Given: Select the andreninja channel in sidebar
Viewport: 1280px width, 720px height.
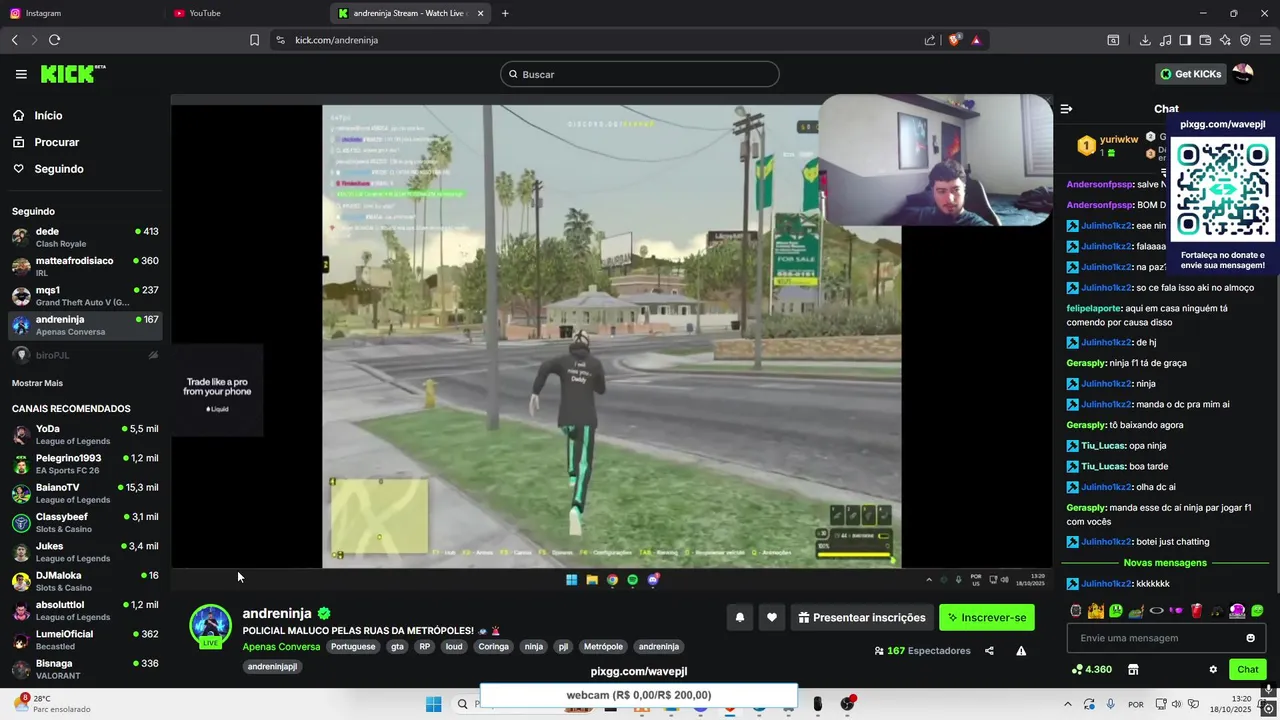Looking at the screenshot, I should (x=85, y=325).
